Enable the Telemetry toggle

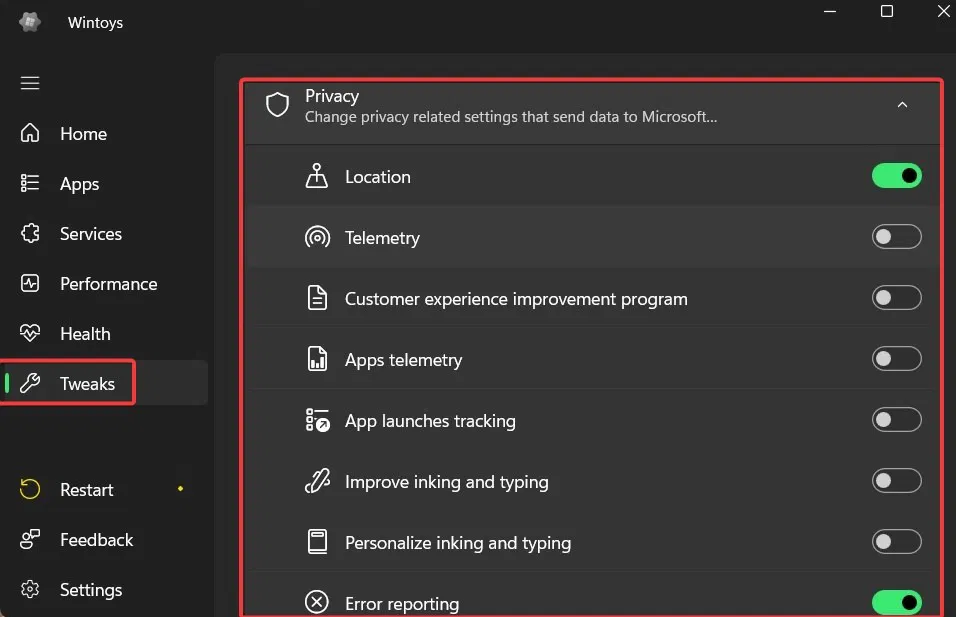896,237
